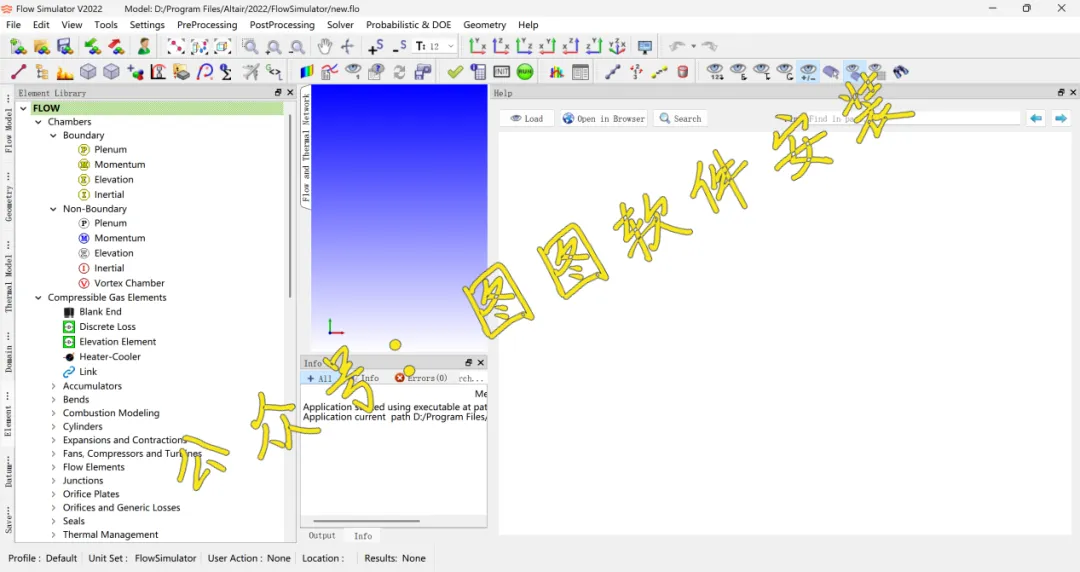Click the Search button in Help
Screen dimensions: 1080x572
[681, 119]
